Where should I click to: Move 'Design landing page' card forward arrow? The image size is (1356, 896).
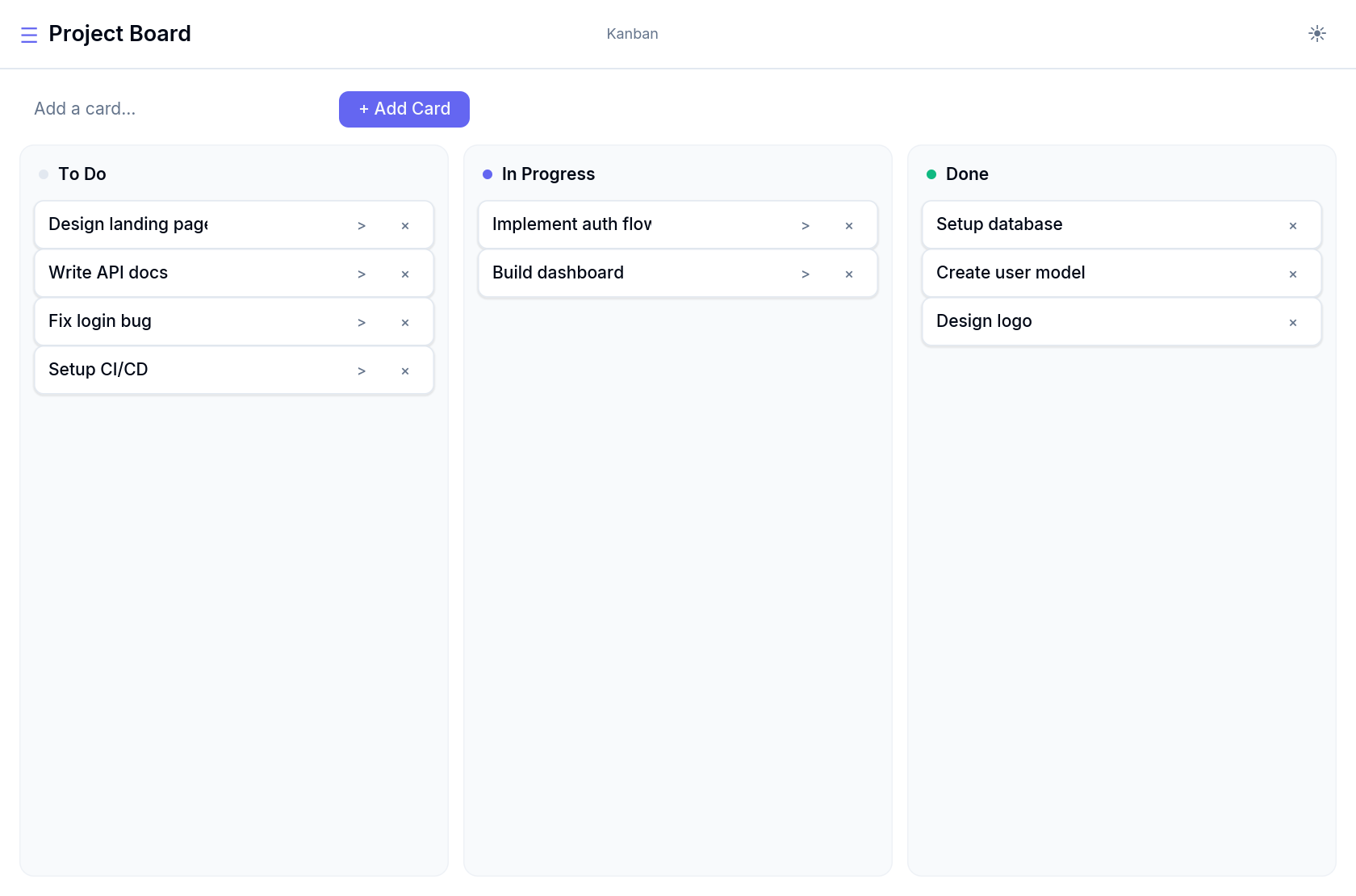[x=362, y=226]
